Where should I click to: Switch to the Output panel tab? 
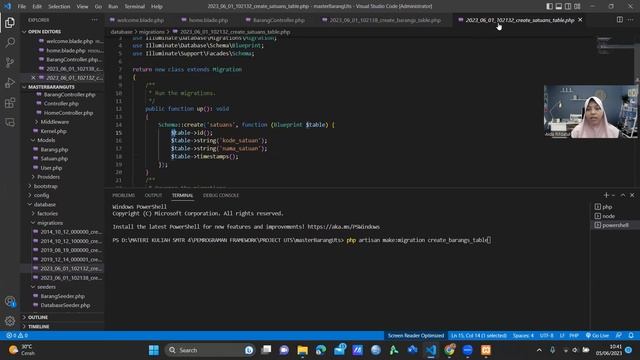pyautogui.click(x=153, y=196)
